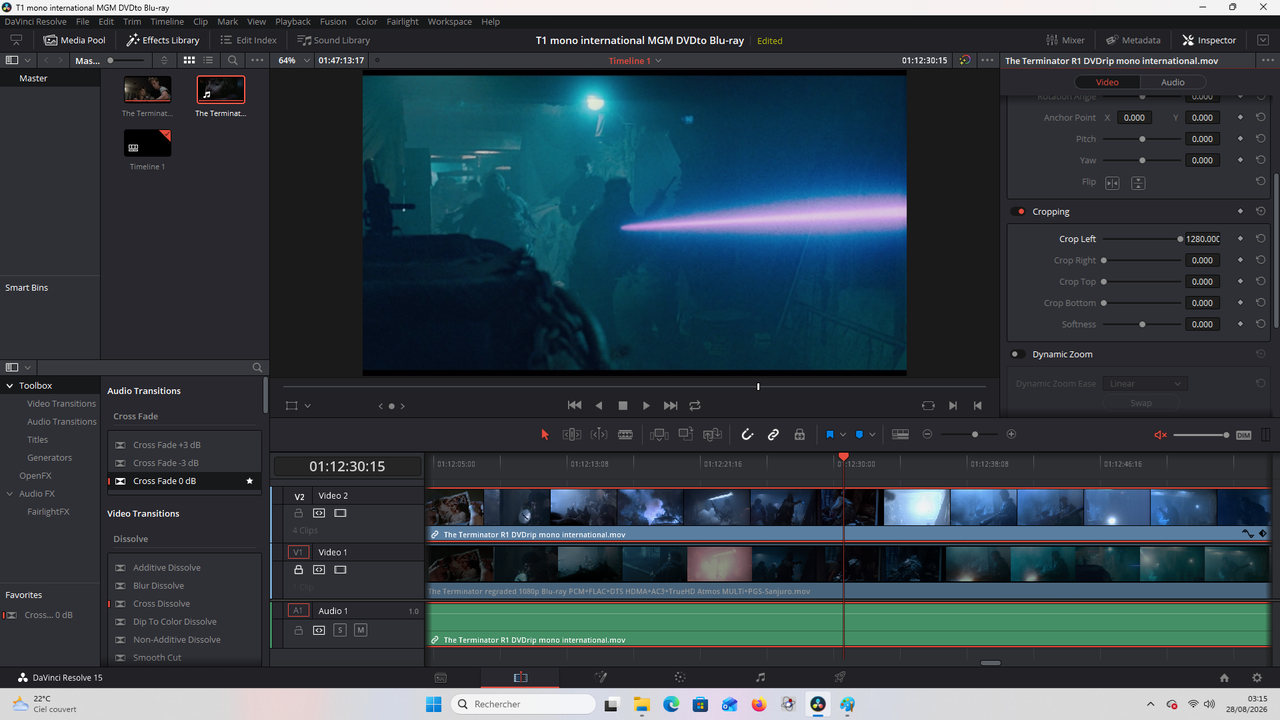Click the Replace Clip icon
The height and width of the screenshot is (720, 1280).
click(712, 434)
